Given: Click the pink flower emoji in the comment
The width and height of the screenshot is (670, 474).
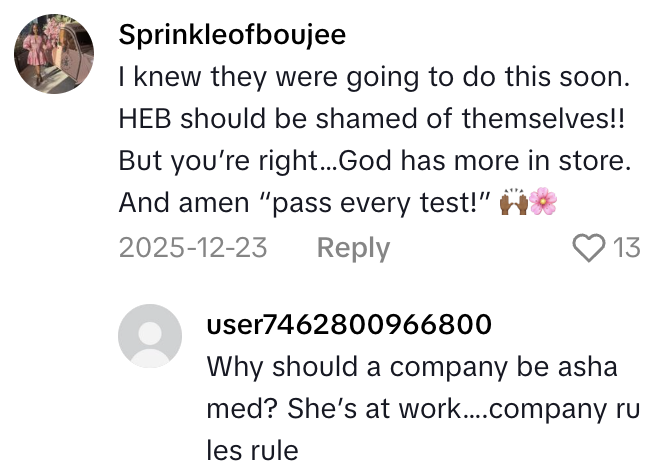Looking at the screenshot, I should click(543, 203).
